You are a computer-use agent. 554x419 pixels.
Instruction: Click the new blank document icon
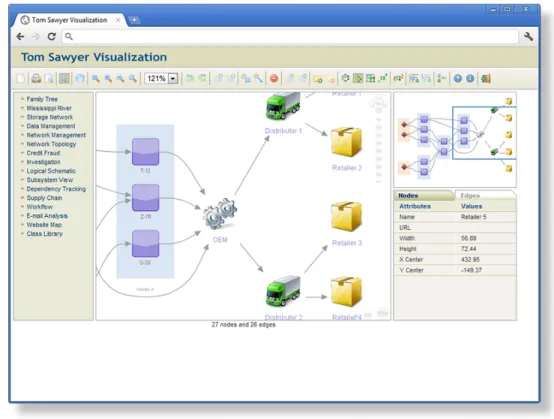tap(21, 78)
